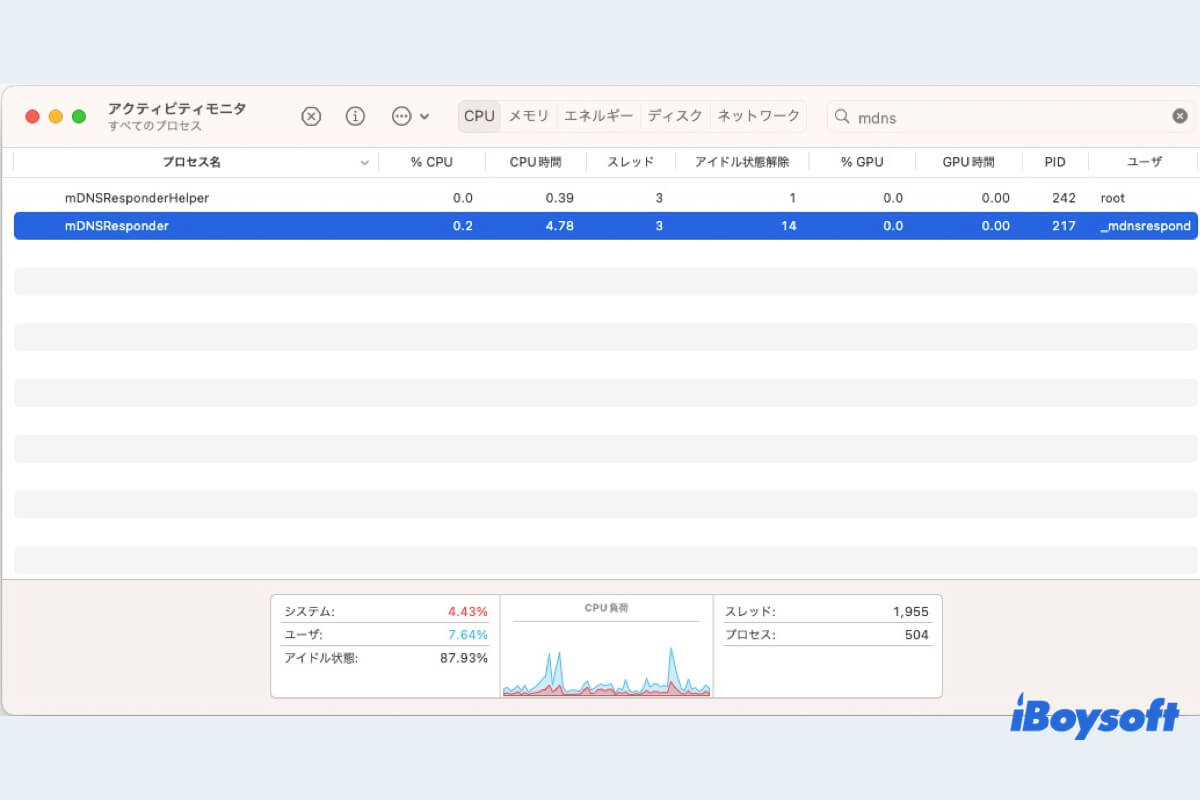Select the mDNSResponder process name
Viewport: 1200px width, 800px height.
[x=117, y=226]
